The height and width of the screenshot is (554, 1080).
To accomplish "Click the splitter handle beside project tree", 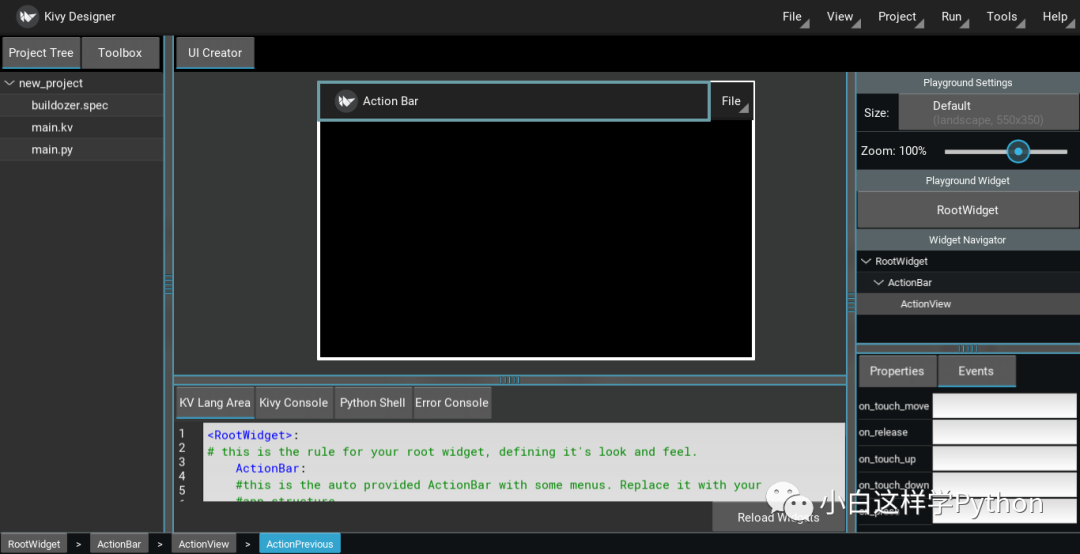I will pyautogui.click(x=168, y=284).
